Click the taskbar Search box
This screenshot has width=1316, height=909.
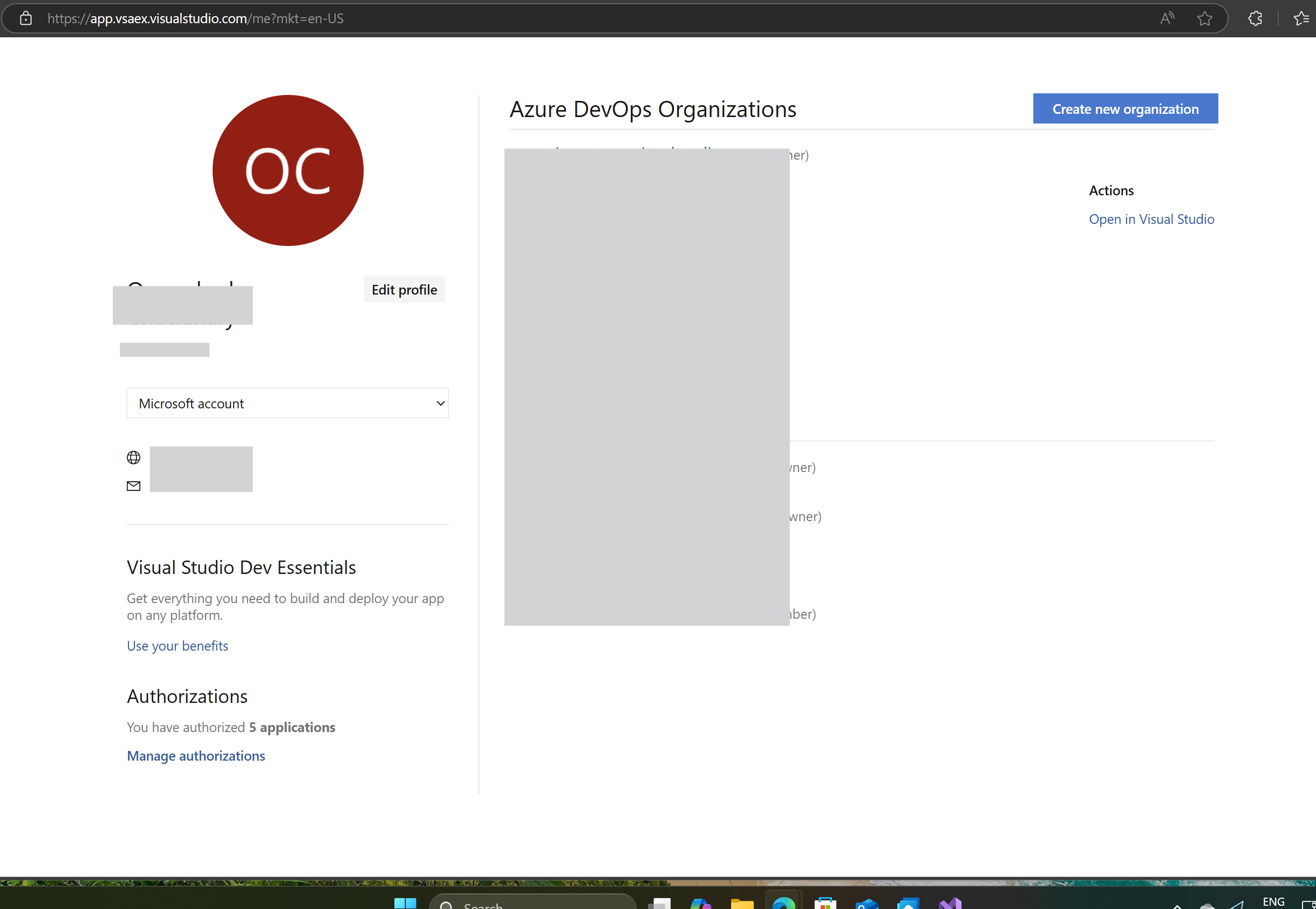(532, 902)
